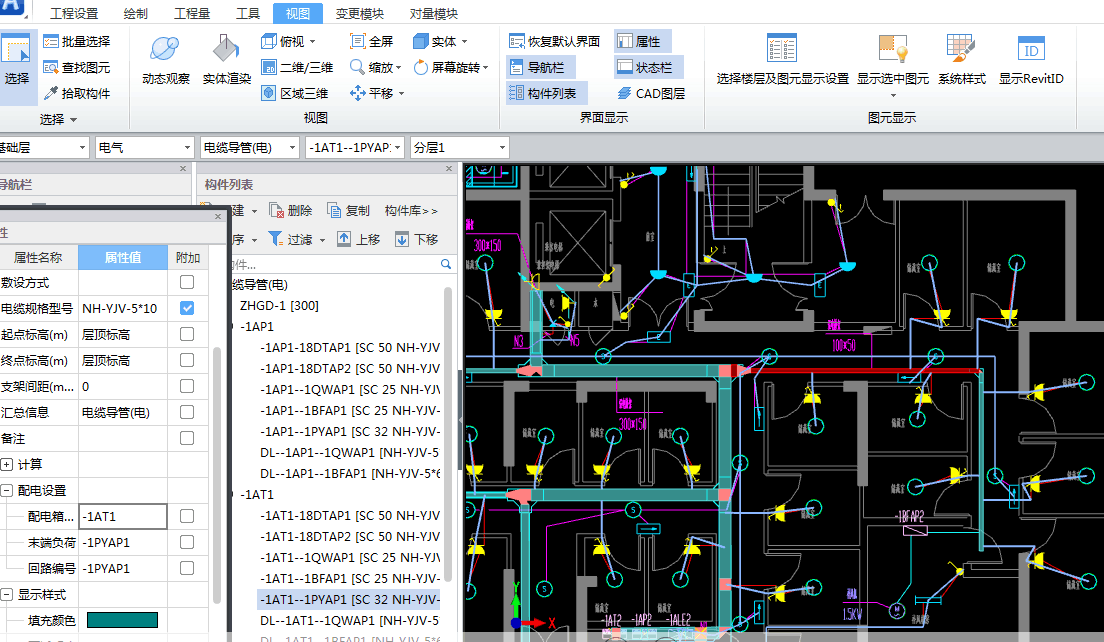The width and height of the screenshot is (1104, 642).
Task: Click the 缩放 zoom icon
Action: click(358, 68)
